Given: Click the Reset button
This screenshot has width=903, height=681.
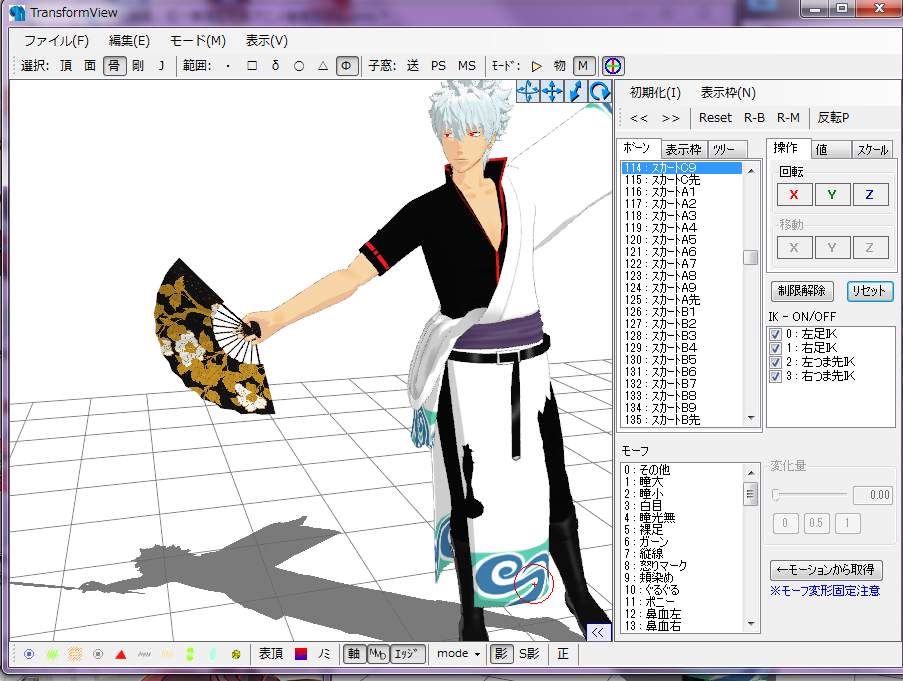Looking at the screenshot, I should tap(715, 118).
